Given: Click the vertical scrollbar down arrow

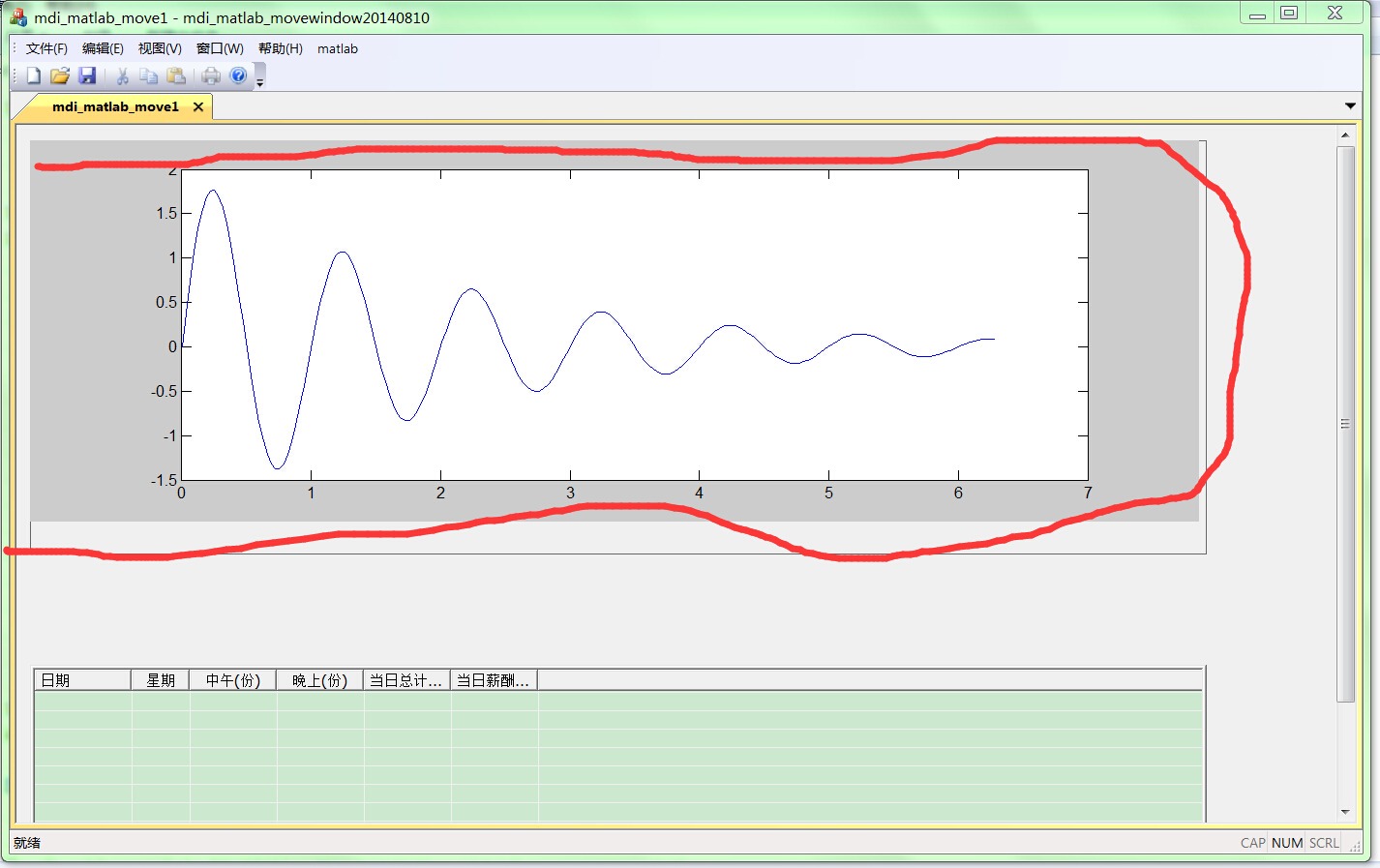Looking at the screenshot, I should point(1345,812).
